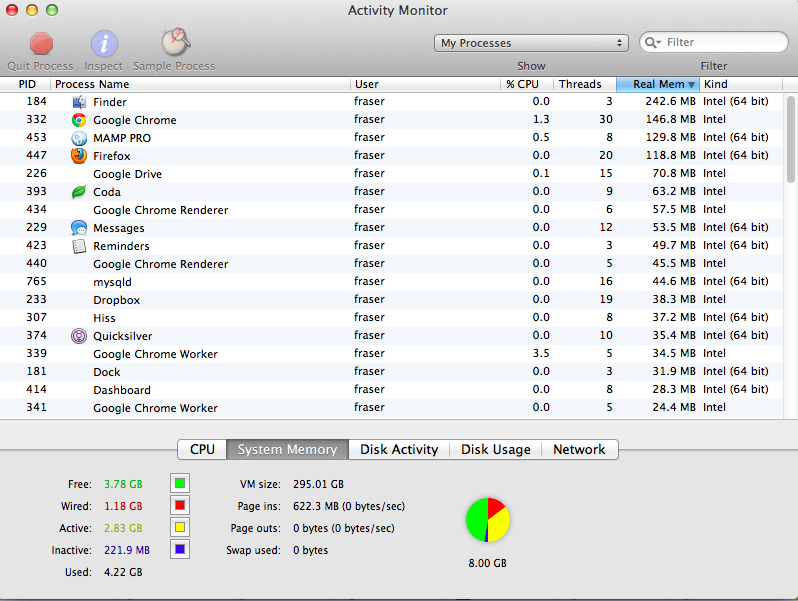
Task: Select the Dropbox process row
Action: tap(391, 300)
